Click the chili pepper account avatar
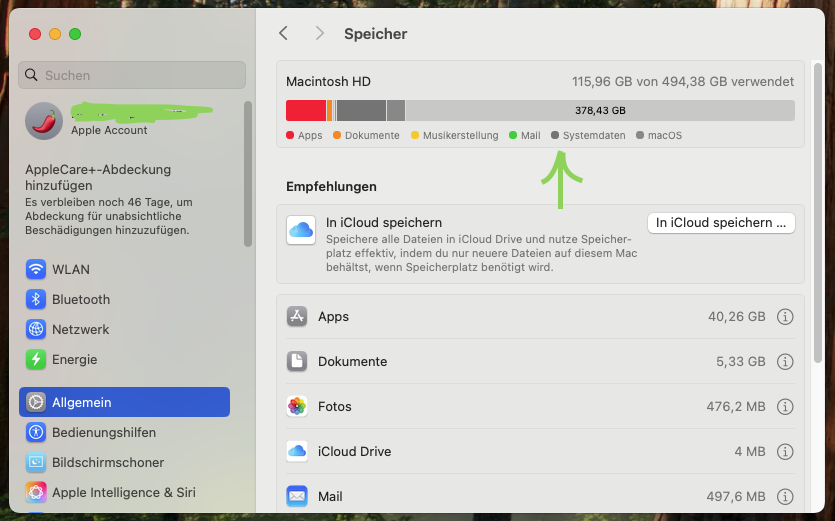 44,121
